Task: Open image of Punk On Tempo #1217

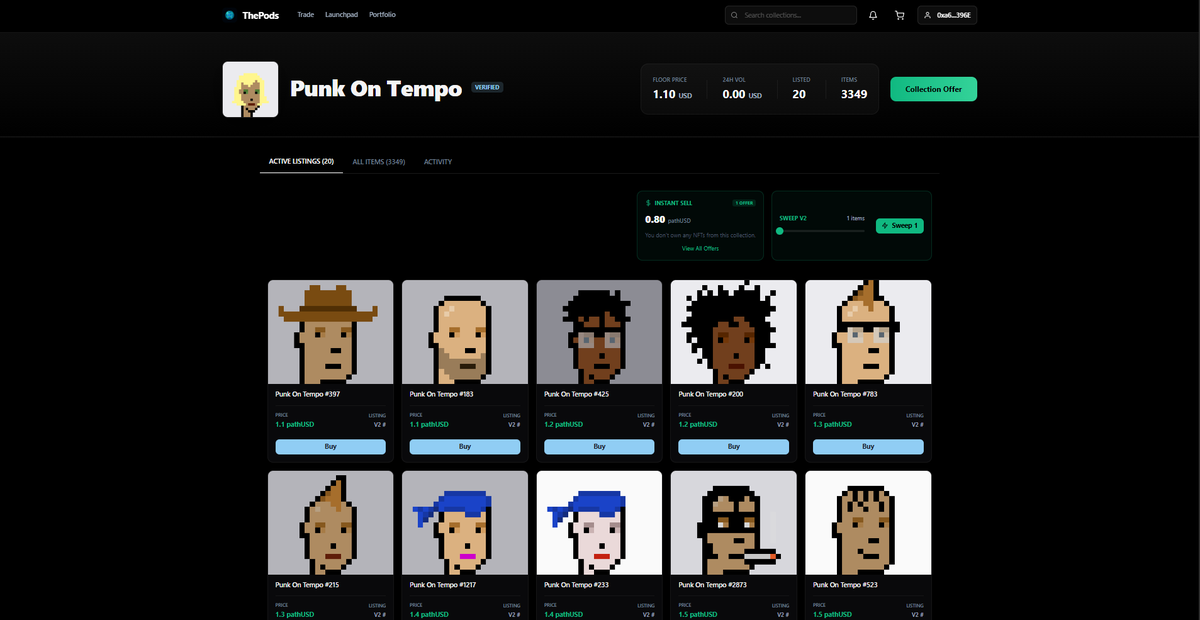Action: (x=465, y=523)
